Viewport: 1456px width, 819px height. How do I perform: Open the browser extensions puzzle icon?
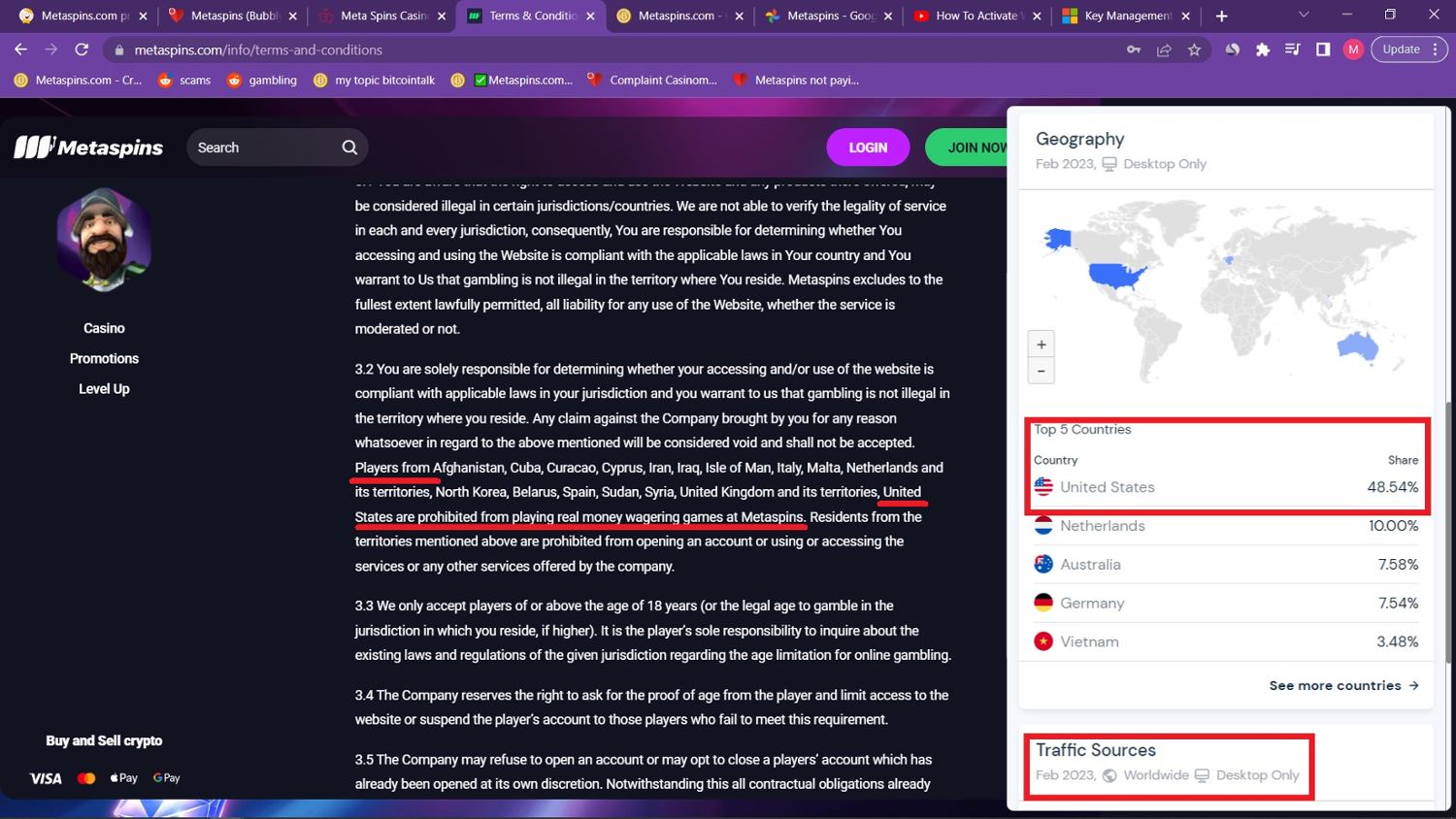1262,49
